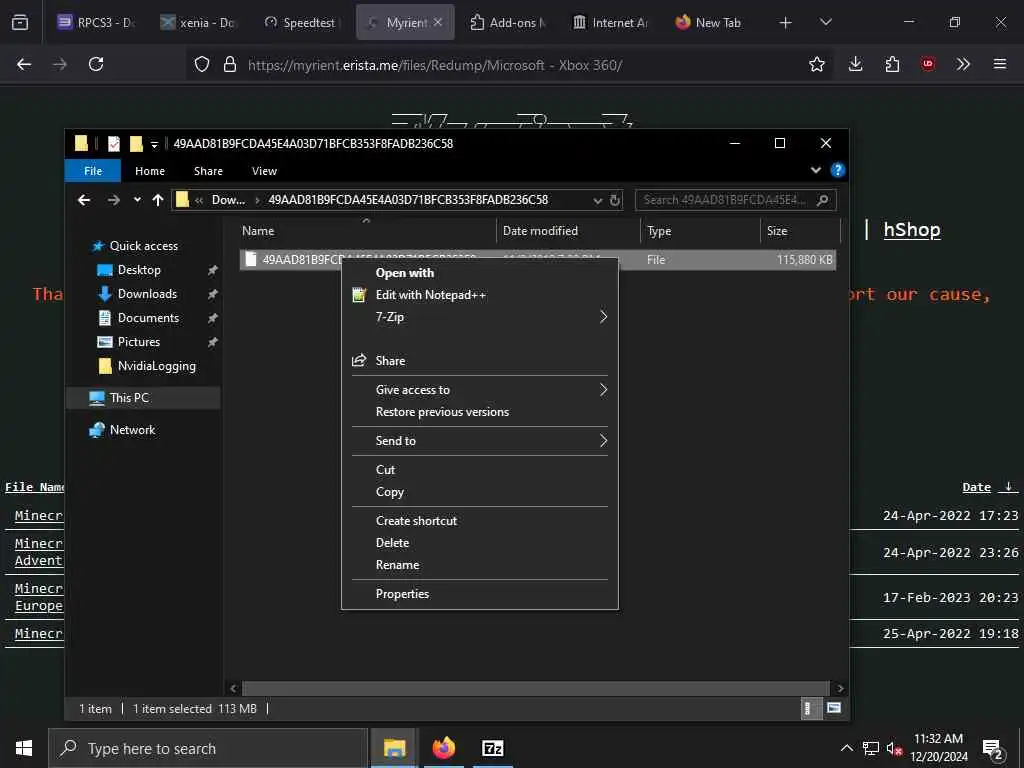This screenshot has height=768, width=1024.
Task: Open the Send to submenu
Action: tap(480, 440)
